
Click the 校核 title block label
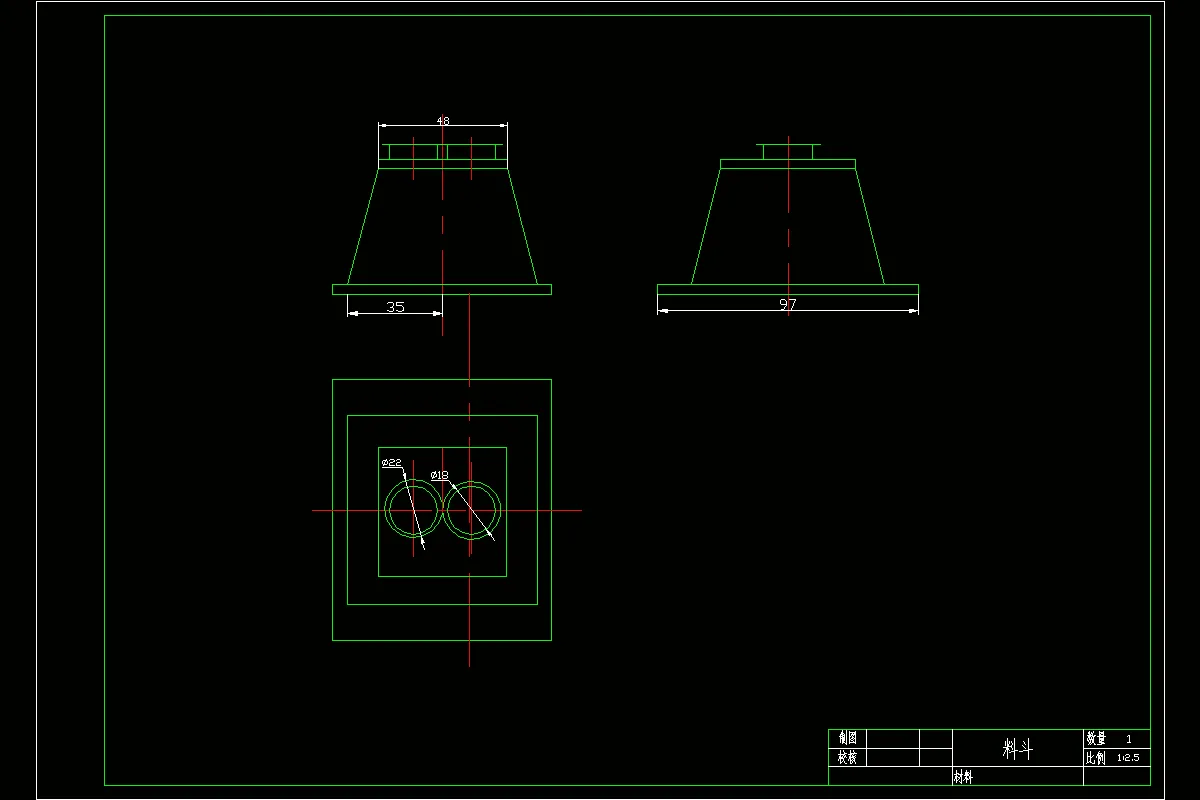pos(847,757)
